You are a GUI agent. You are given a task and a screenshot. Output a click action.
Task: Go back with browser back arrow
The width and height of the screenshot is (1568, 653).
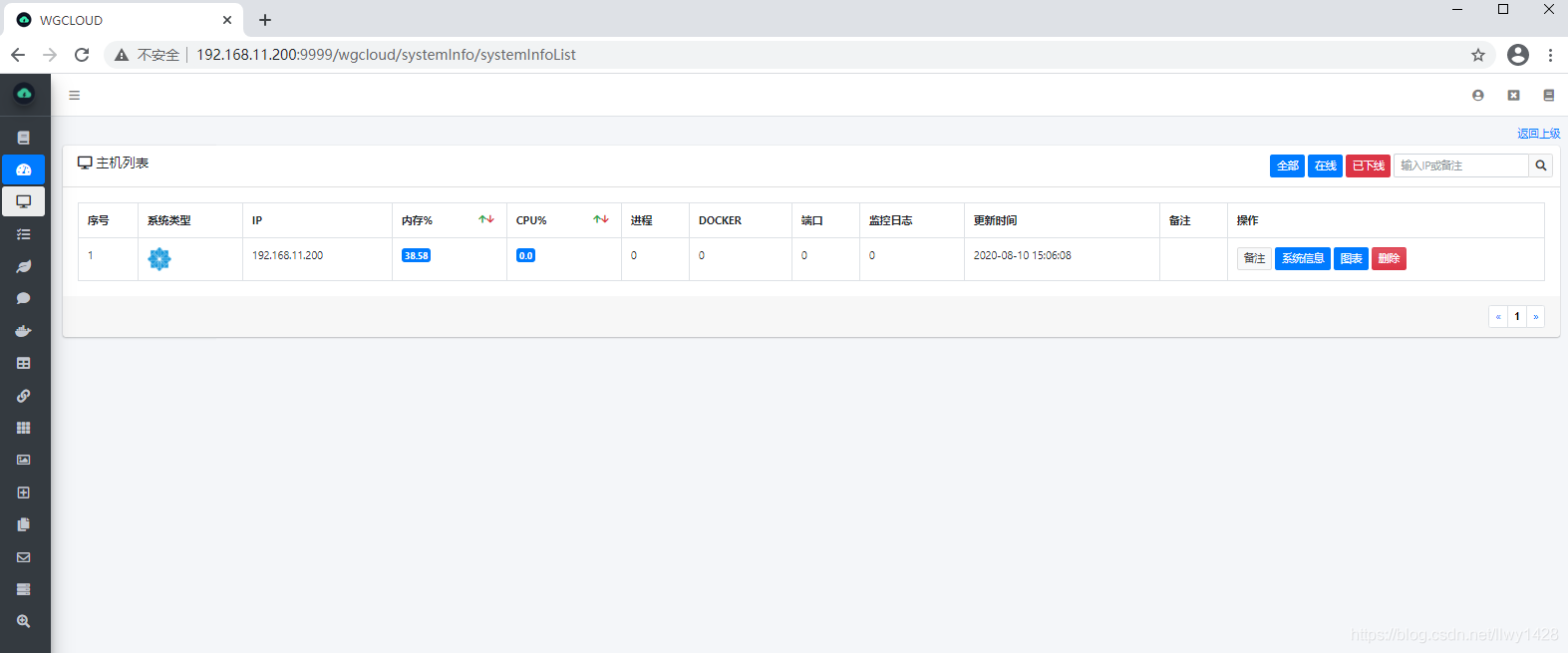click(x=18, y=55)
